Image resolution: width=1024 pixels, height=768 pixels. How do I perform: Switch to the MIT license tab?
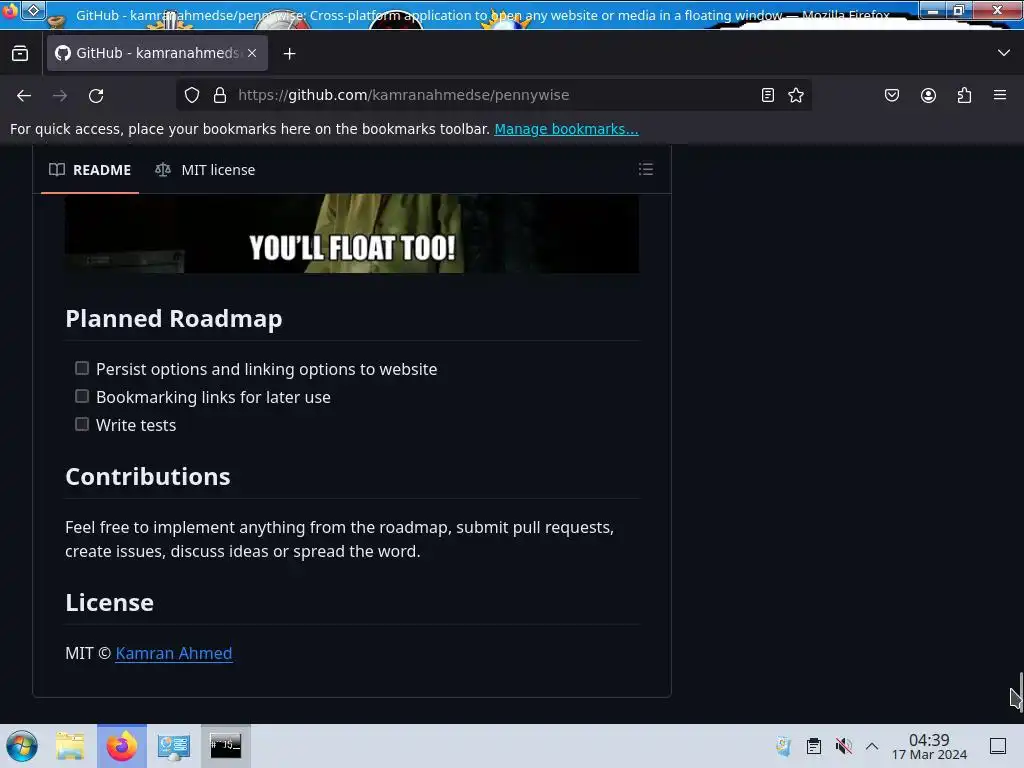(205, 170)
